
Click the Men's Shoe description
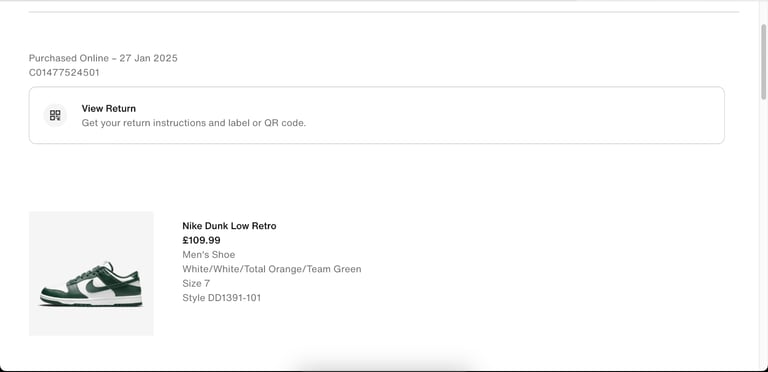(x=209, y=255)
